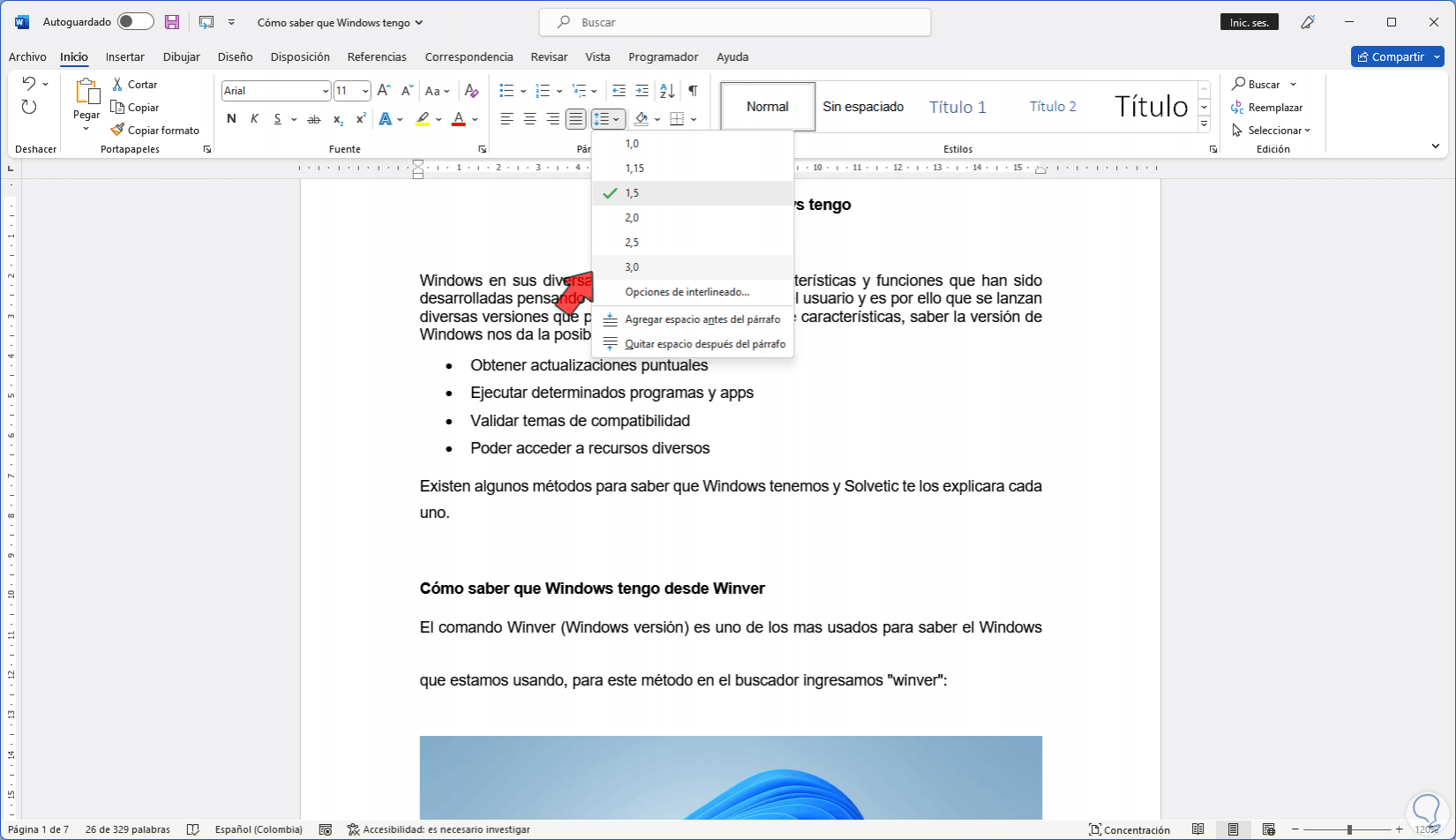Open the Arial font name dropdown
The image size is (1456, 840).
(326, 91)
